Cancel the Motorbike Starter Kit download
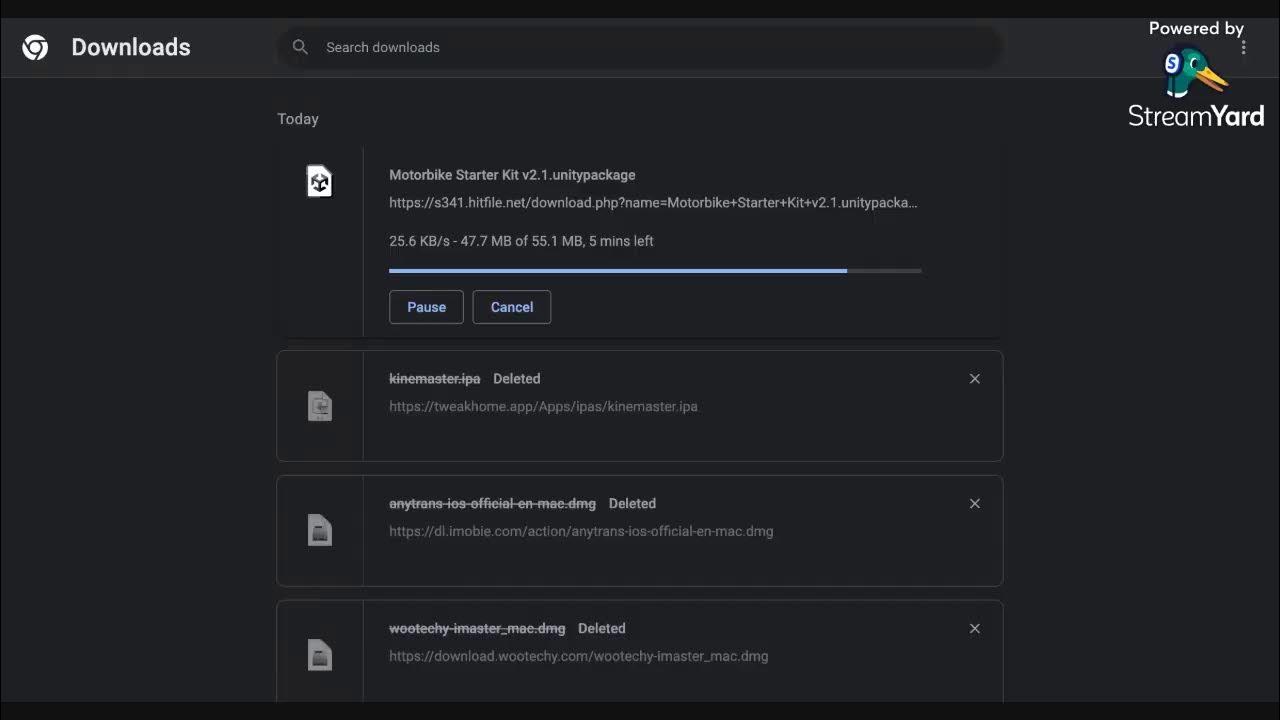This screenshot has width=1280, height=720. 512,307
